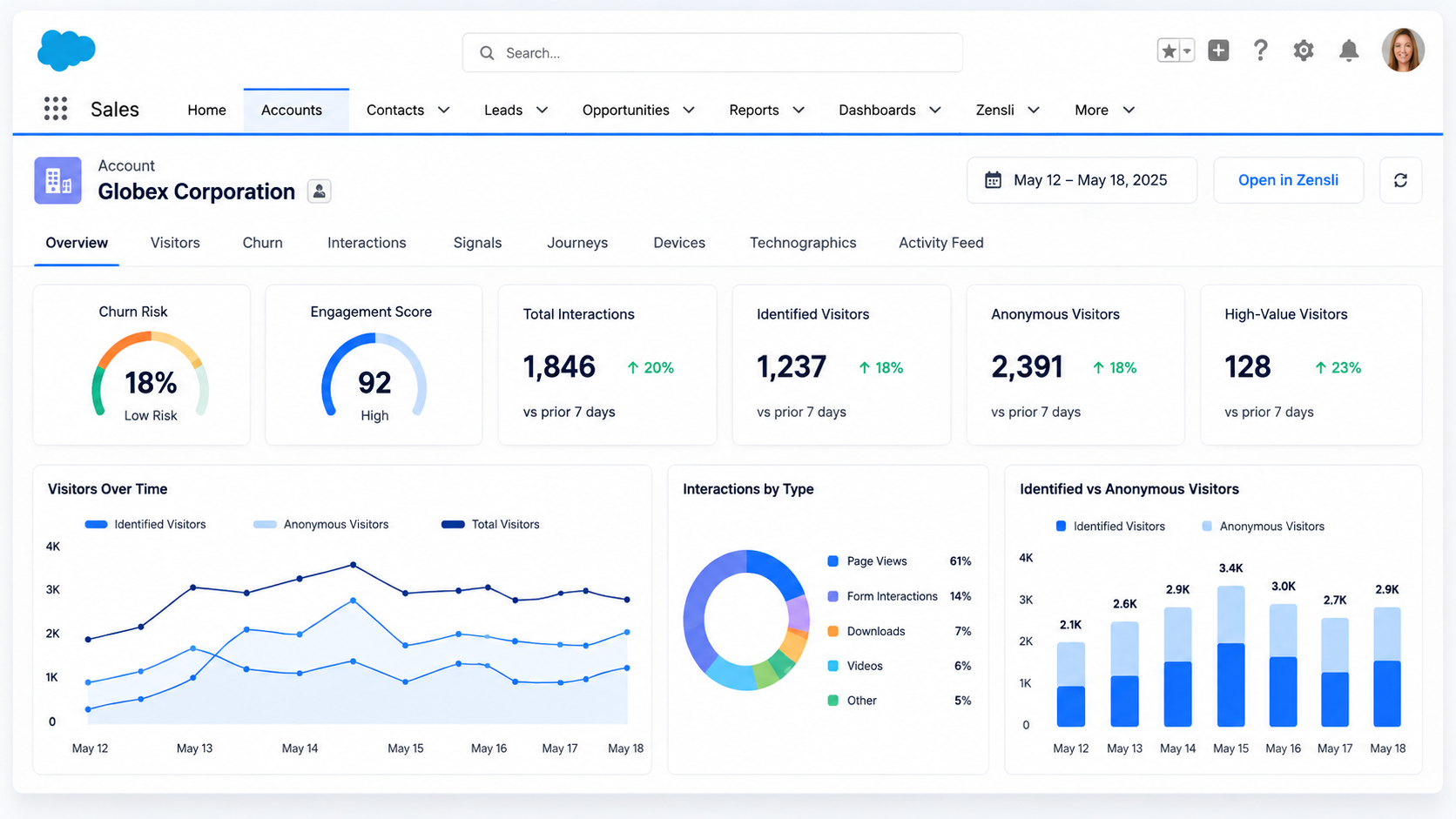Toggle Anonymous Visitors series in line chart legend
This screenshot has height=819, width=1456.
tap(320, 524)
